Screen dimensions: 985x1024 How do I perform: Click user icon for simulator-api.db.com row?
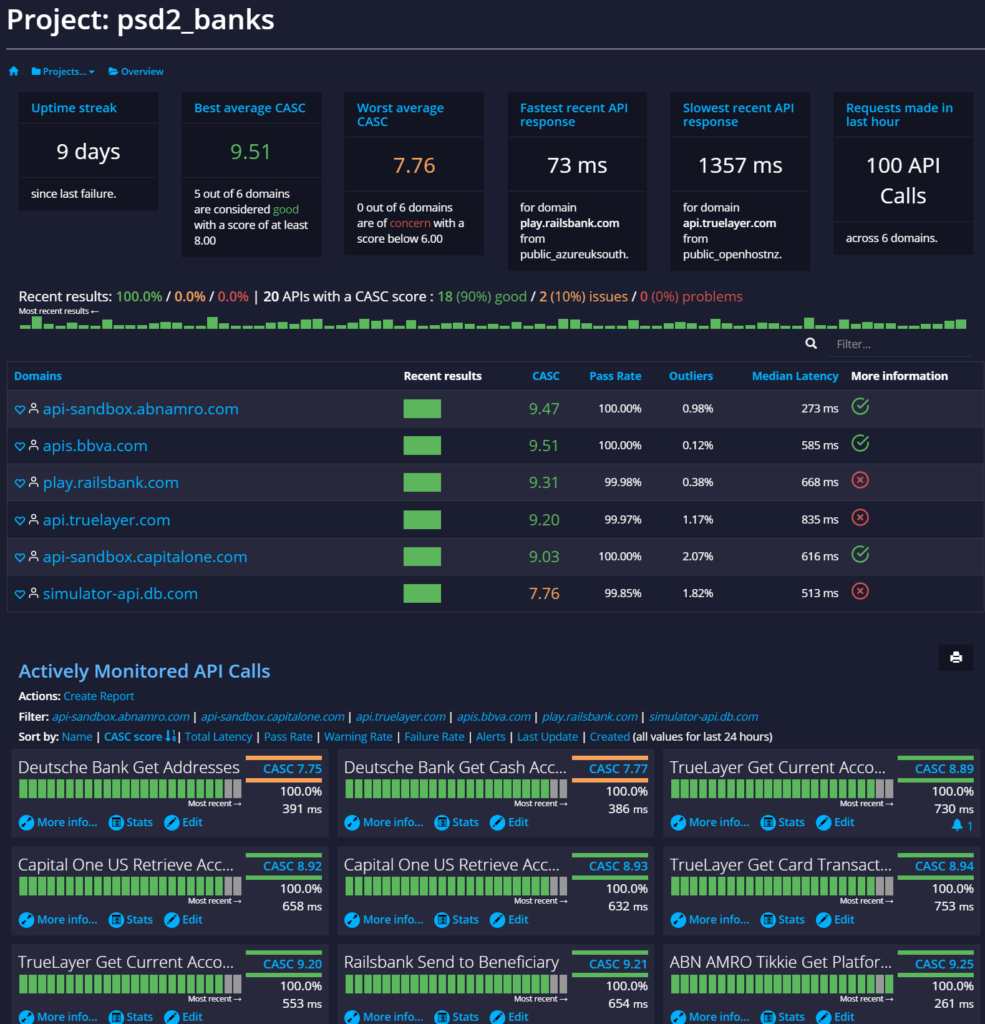point(33,593)
